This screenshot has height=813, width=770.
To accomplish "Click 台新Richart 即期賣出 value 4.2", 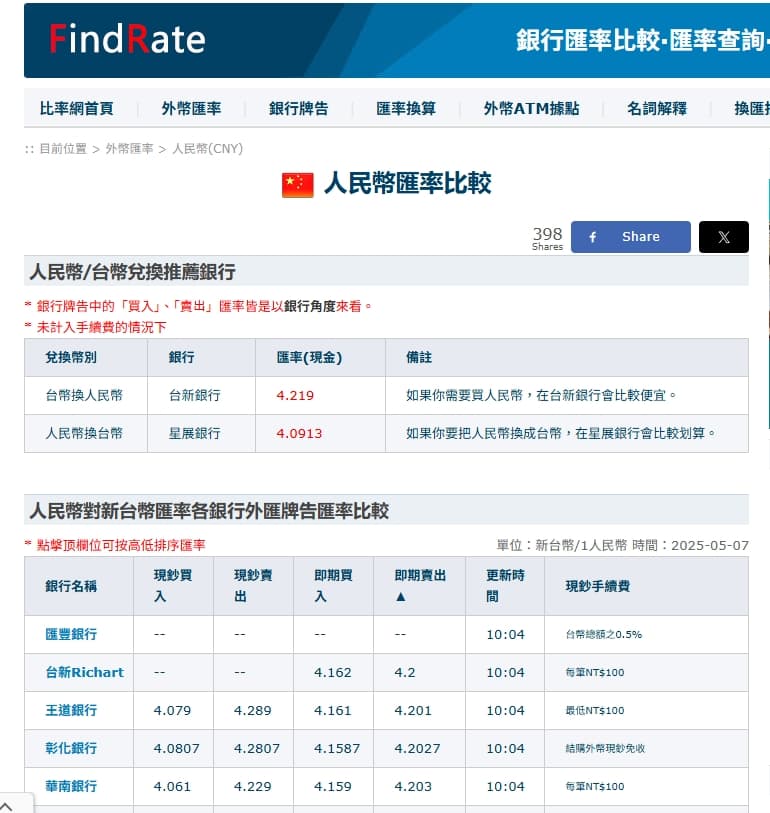I will [404, 672].
